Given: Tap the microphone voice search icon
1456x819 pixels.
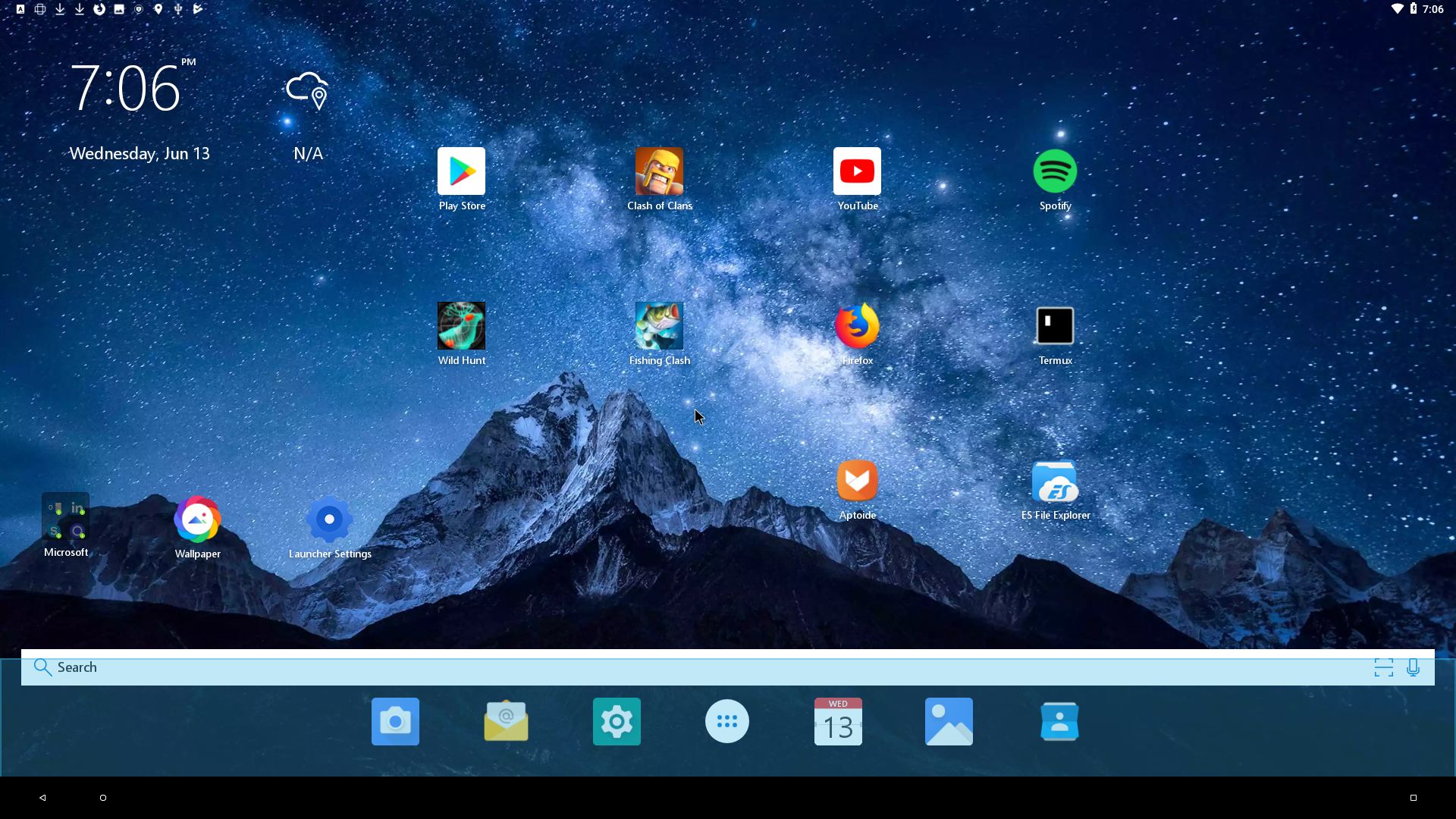Looking at the screenshot, I should pos(1413,667).
